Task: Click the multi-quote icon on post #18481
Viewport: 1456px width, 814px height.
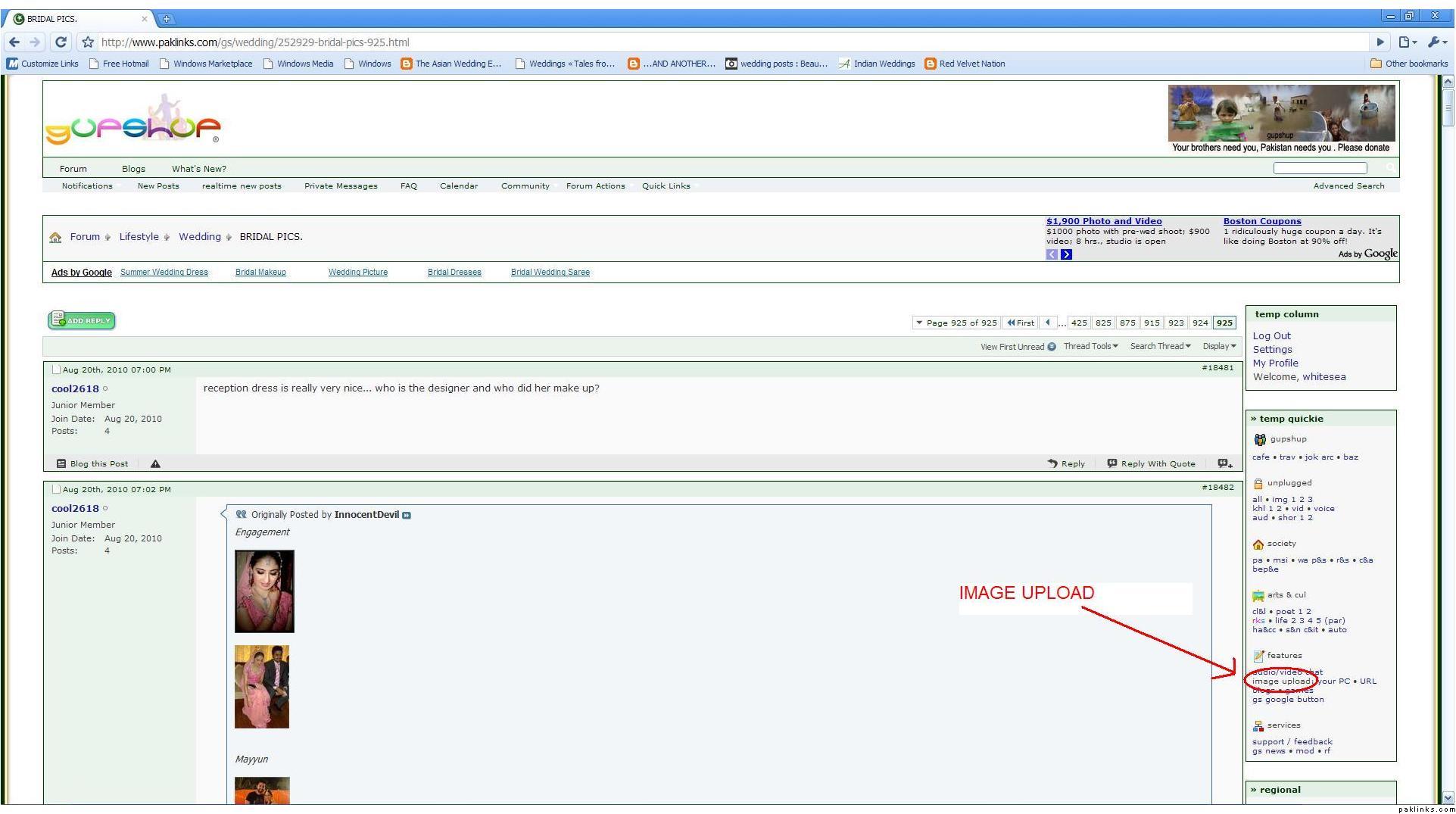Action: [x=1224, y=464]
